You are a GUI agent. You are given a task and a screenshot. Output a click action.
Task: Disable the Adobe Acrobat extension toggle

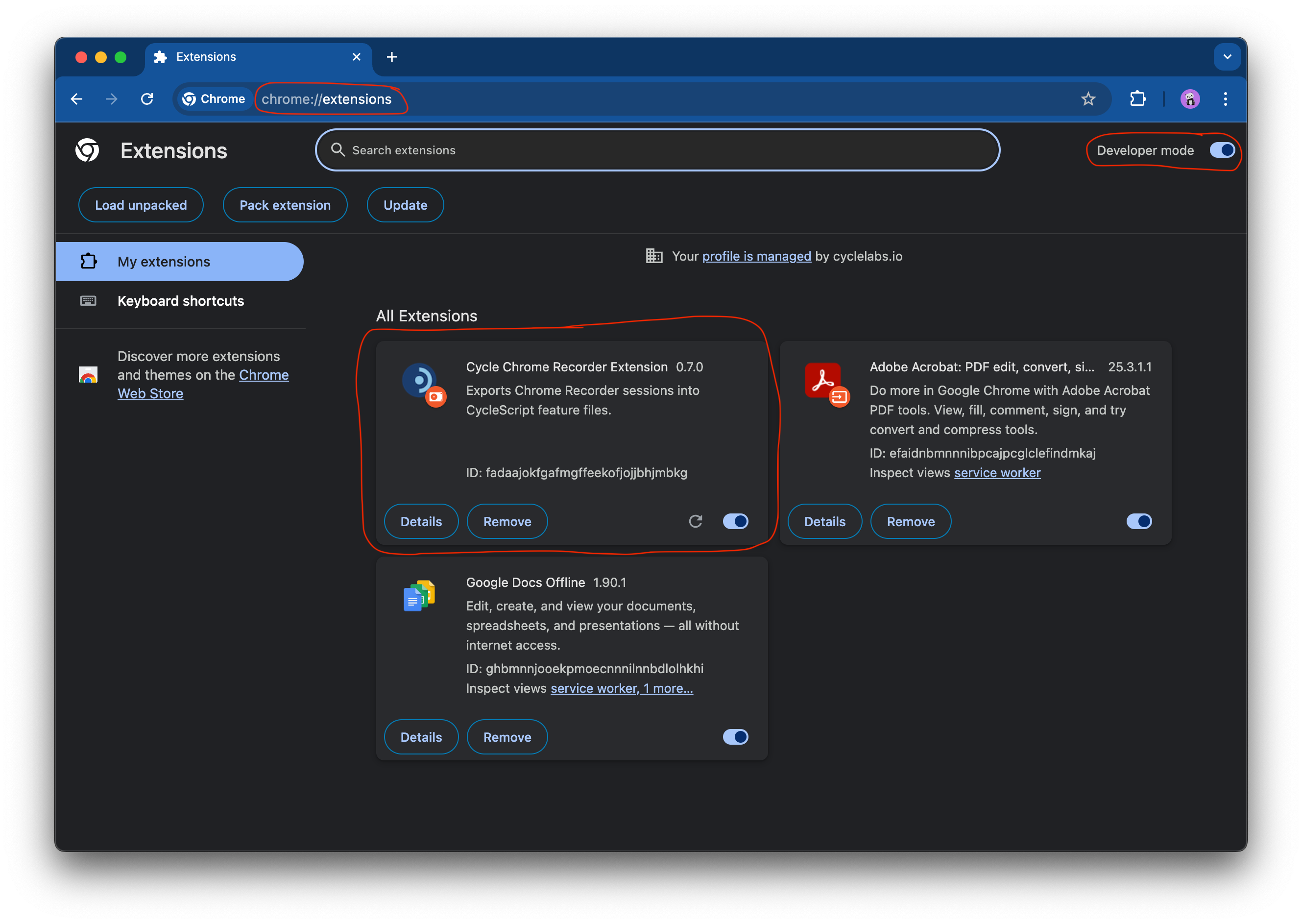[x=1139, y=521]
